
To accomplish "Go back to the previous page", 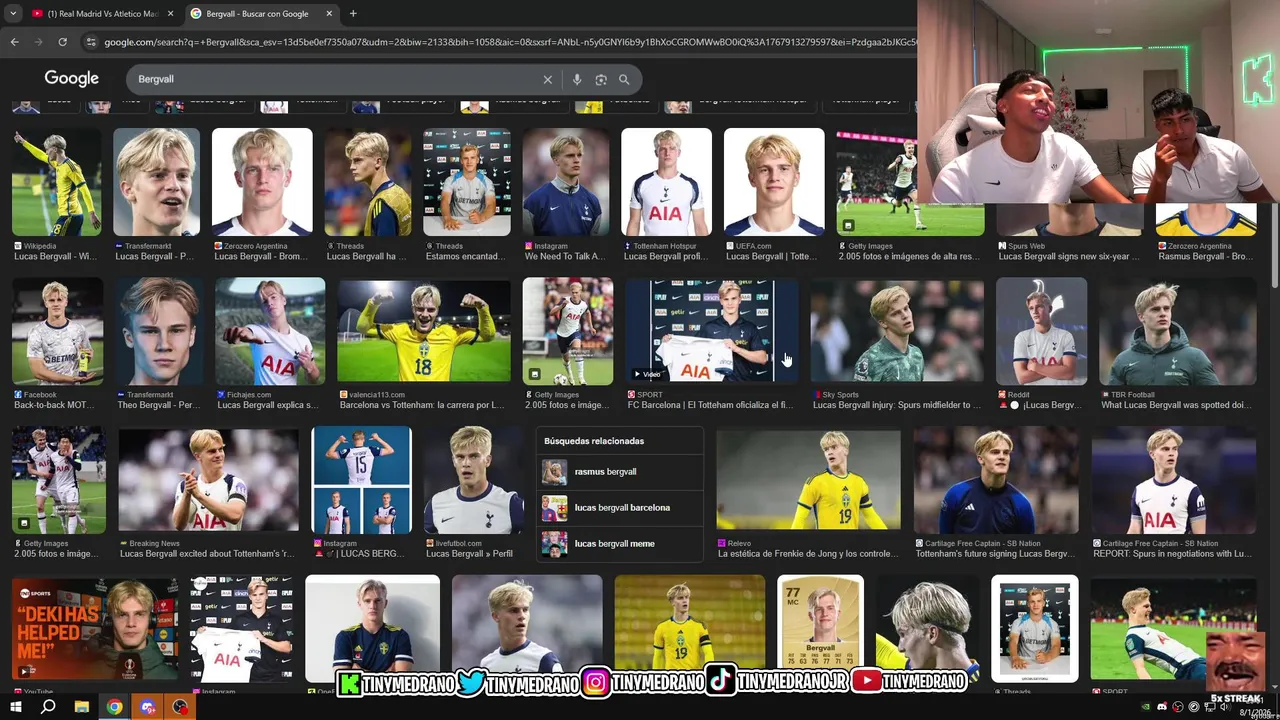I will [x=14, y=42].
